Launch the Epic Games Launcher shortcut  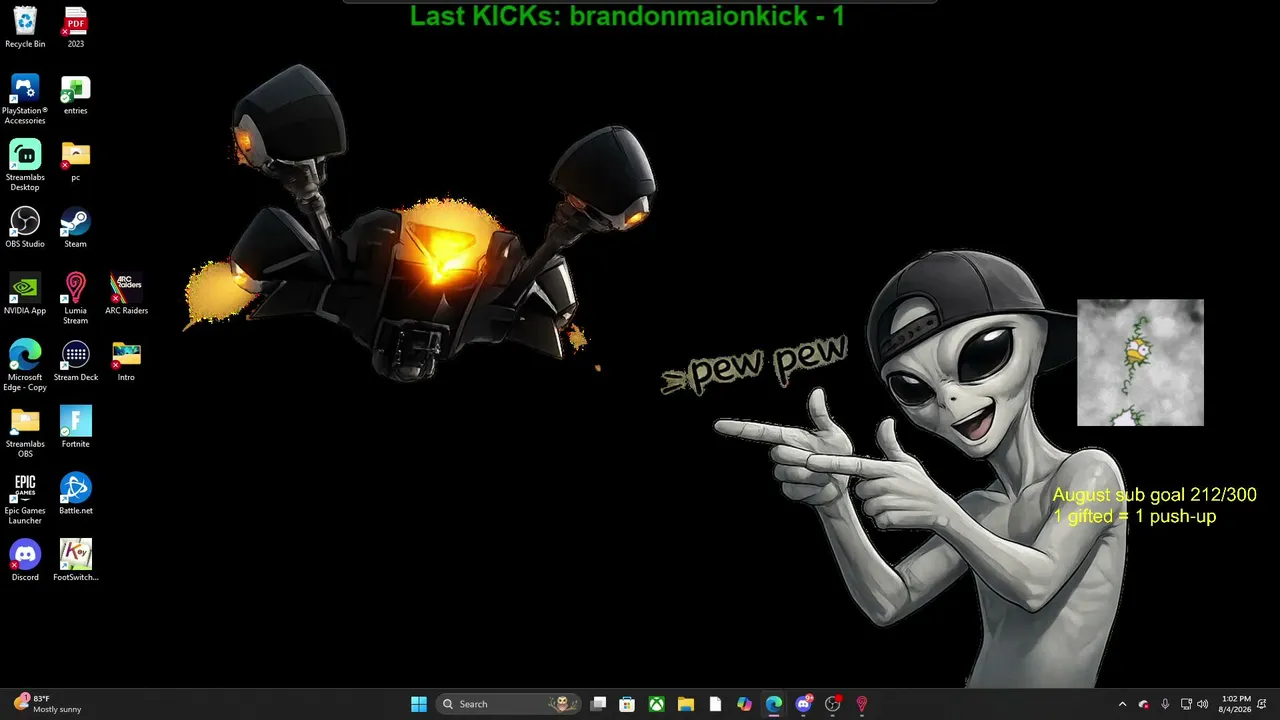25,499
